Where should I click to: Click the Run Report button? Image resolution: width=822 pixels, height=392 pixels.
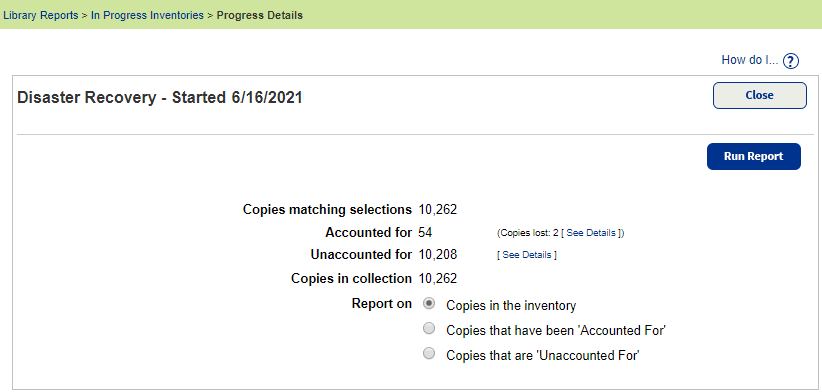pos(754,156)
